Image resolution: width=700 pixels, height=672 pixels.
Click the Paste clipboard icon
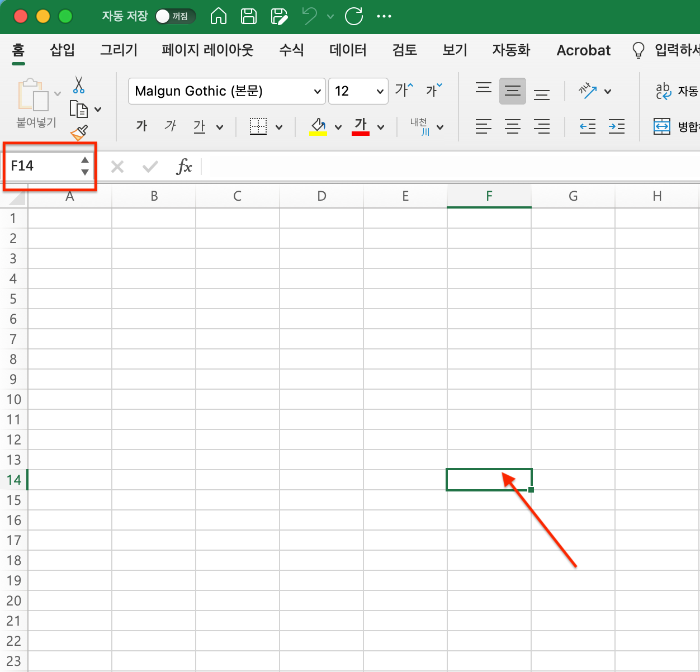coord(33,95)
